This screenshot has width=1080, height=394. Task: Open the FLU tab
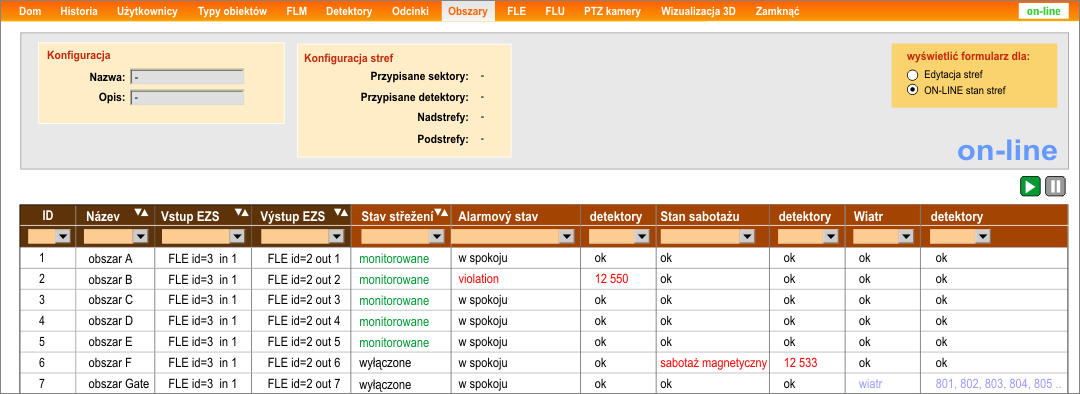click(x=555, y=11)
